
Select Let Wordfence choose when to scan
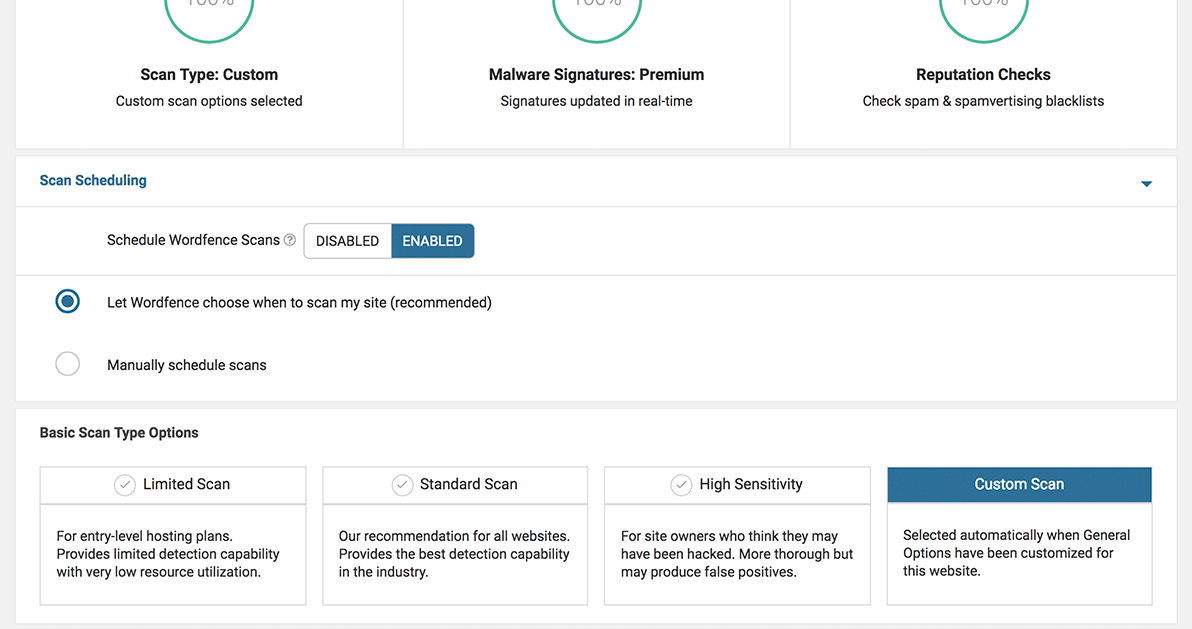(68, 302)
